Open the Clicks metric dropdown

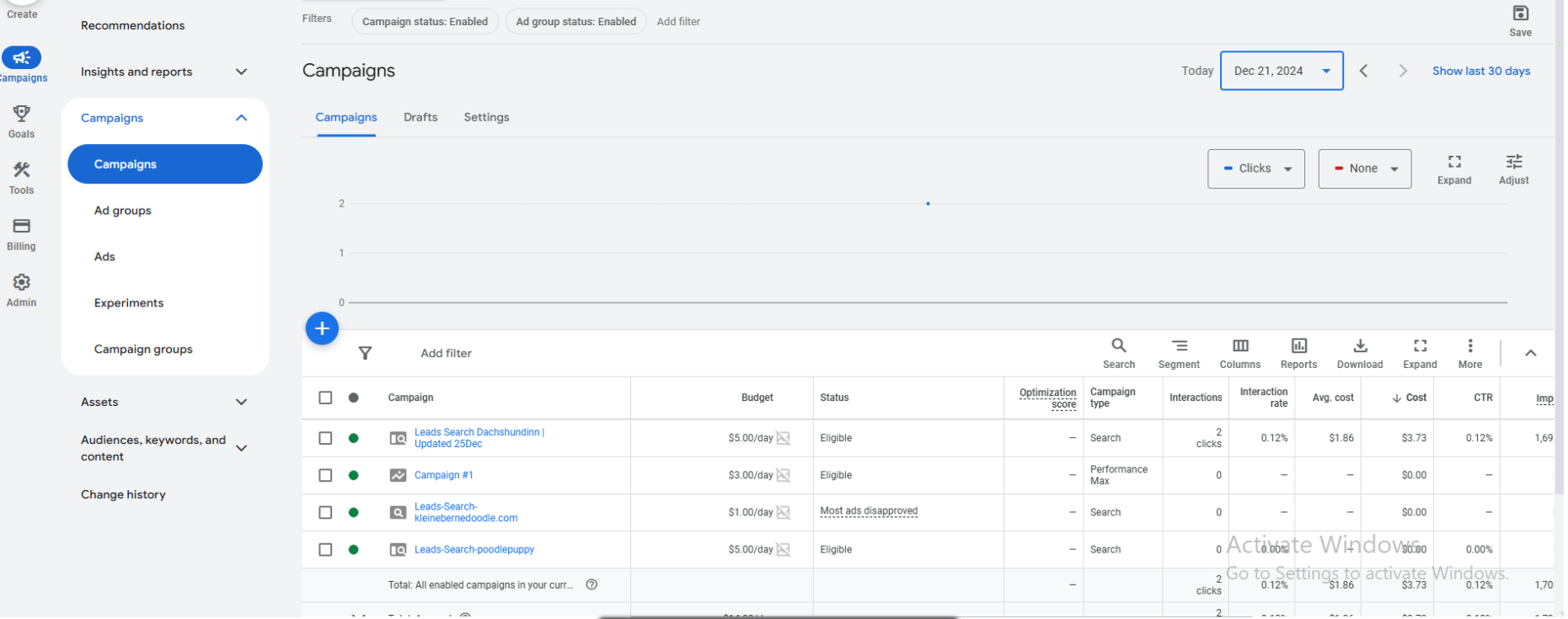pos(1255,168)
